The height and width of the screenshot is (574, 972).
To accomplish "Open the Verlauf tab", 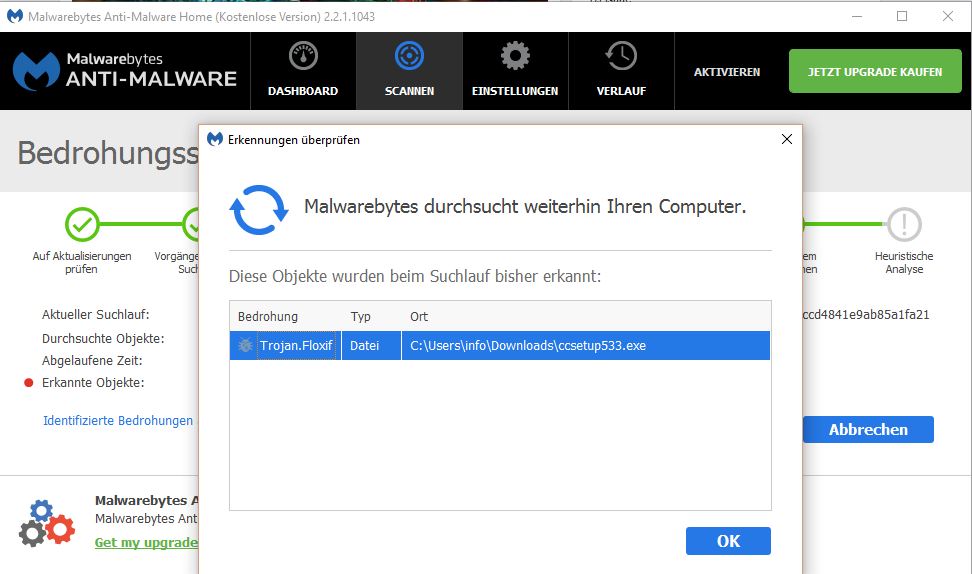I will pos(621,71).
